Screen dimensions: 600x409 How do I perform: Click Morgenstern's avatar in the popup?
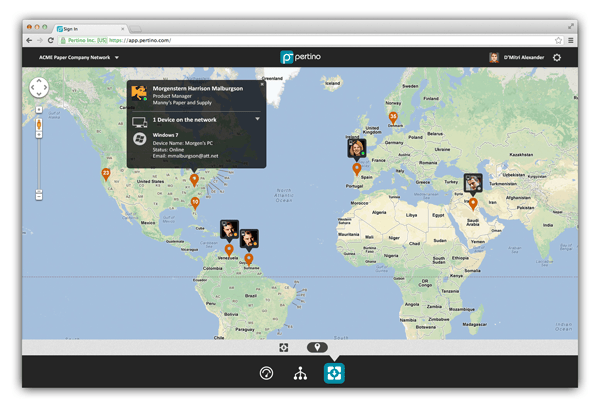[139, 93]
